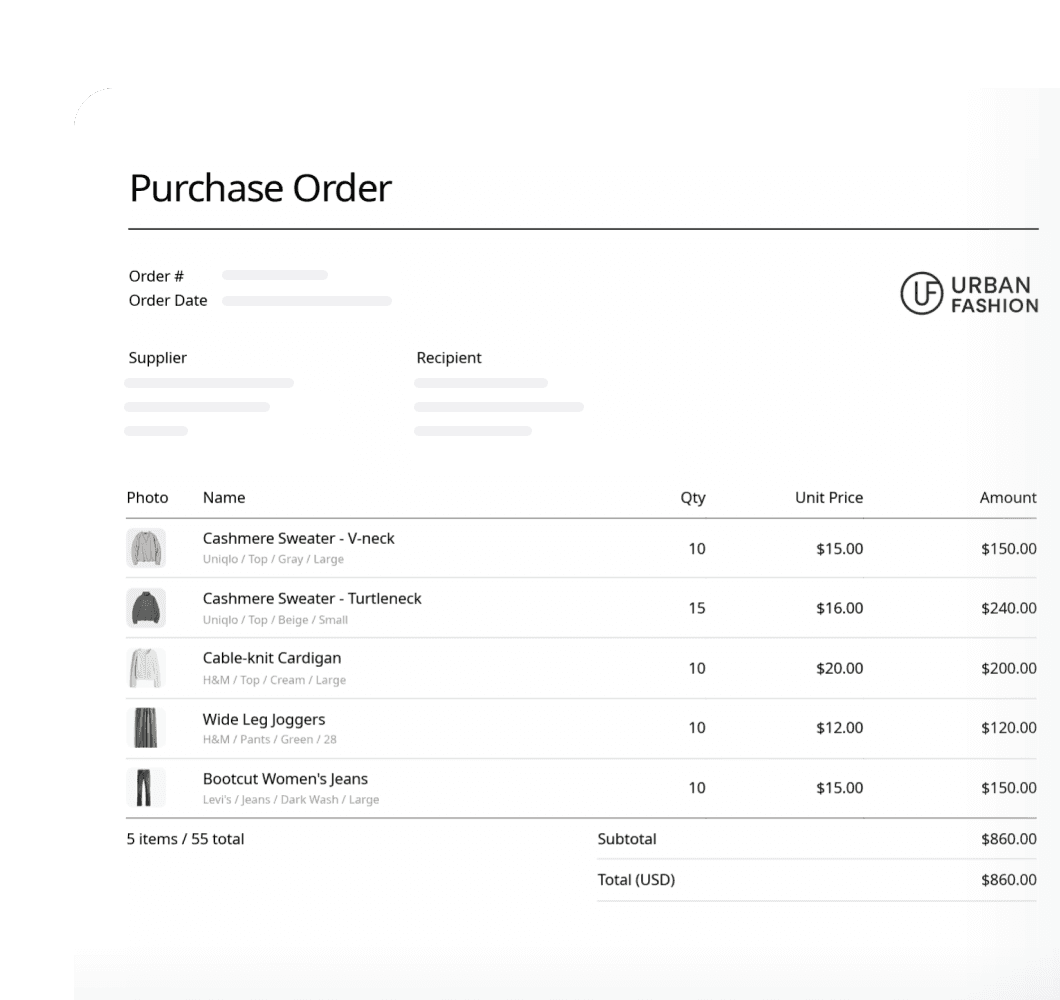Select the "Wide Leg Joggers" item name
This screenshot has height=1000, width=1060.
[264, 719]
